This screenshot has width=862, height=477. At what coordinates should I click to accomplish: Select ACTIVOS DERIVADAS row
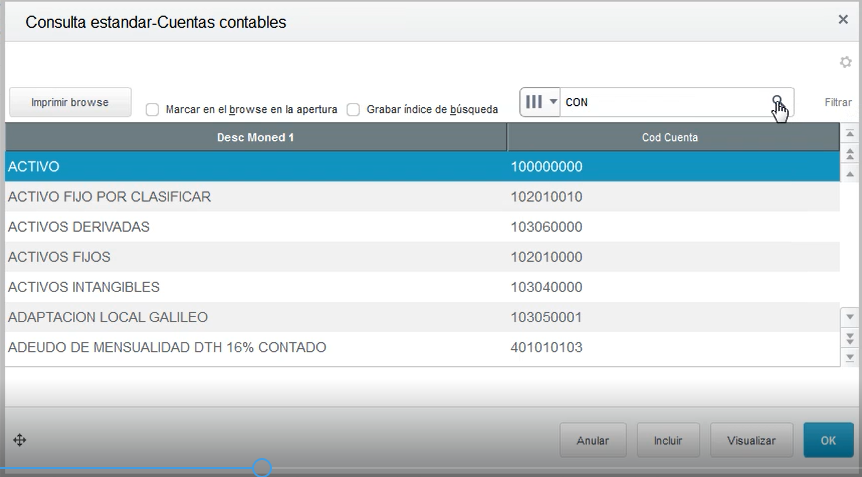pyautogui.click(x=422, y=227)
